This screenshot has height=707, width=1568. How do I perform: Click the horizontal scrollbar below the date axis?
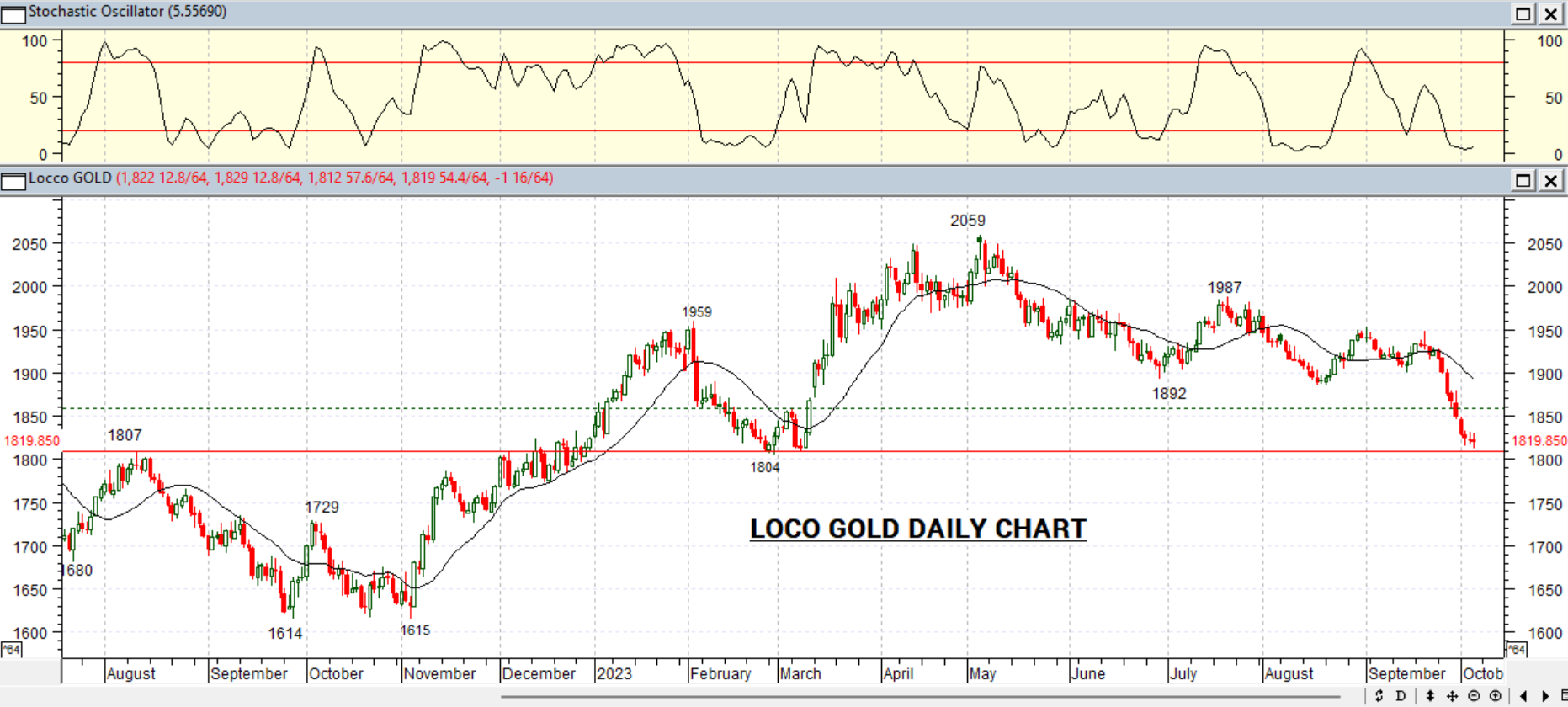pos(921,697)
